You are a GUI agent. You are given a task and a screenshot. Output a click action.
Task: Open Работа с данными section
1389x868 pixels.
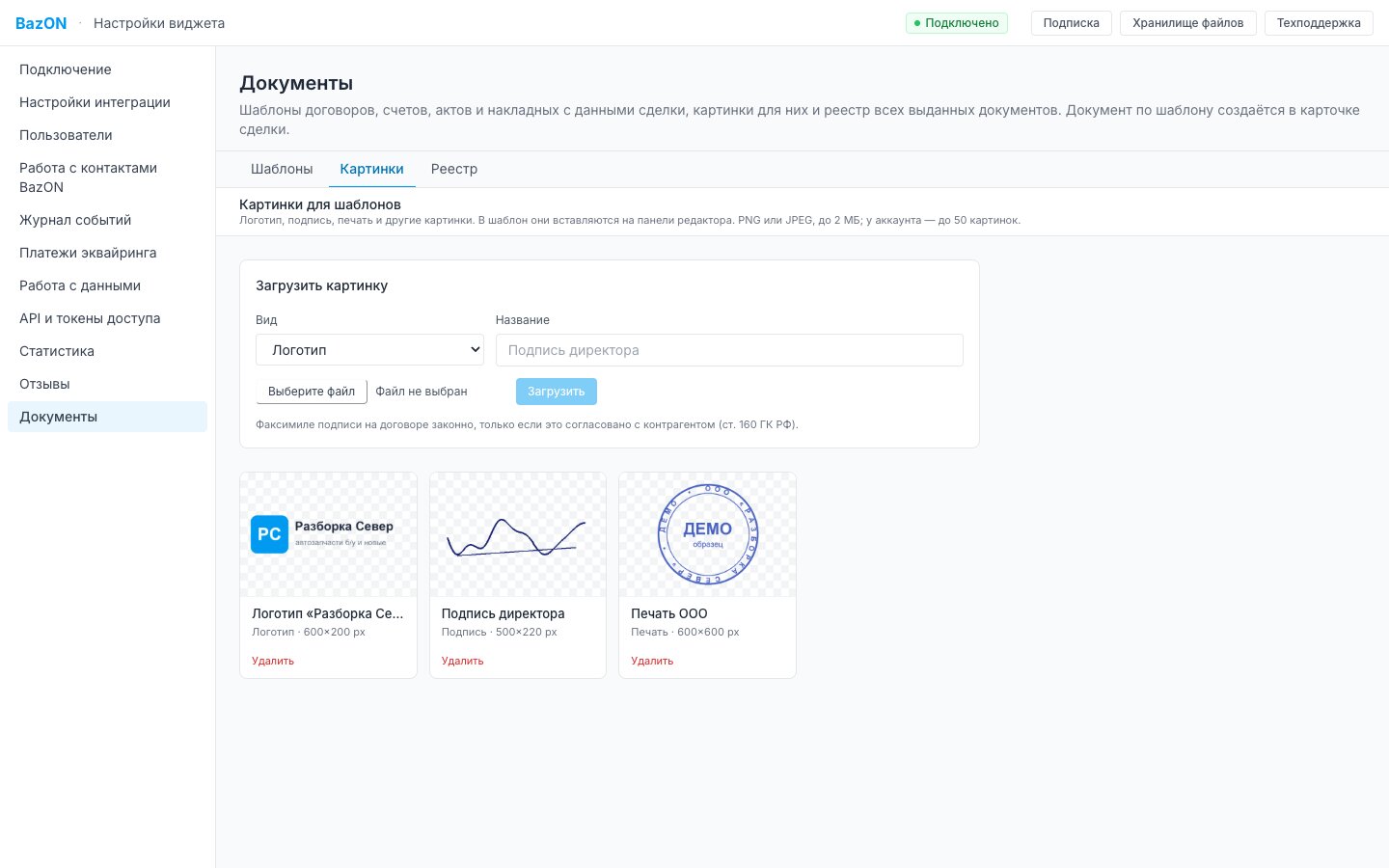tap(107, 285)
